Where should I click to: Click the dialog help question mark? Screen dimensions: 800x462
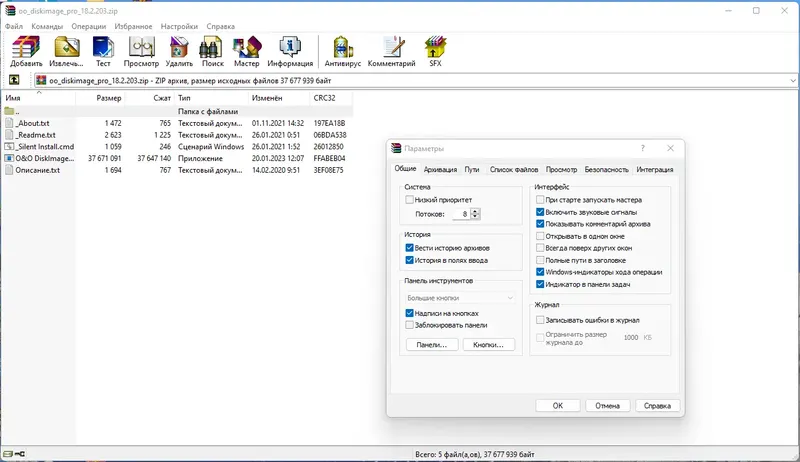click(643, 148)
